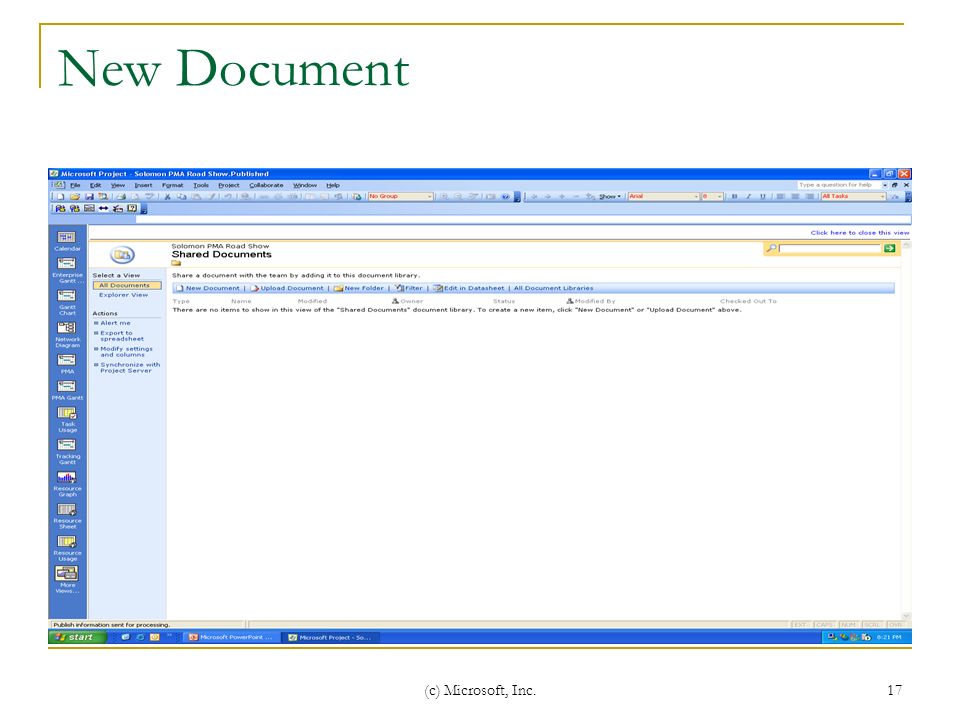The width and height of the screenshot is (960, 720).
Task: Open the File menu
Action: [x=75, y=185]
